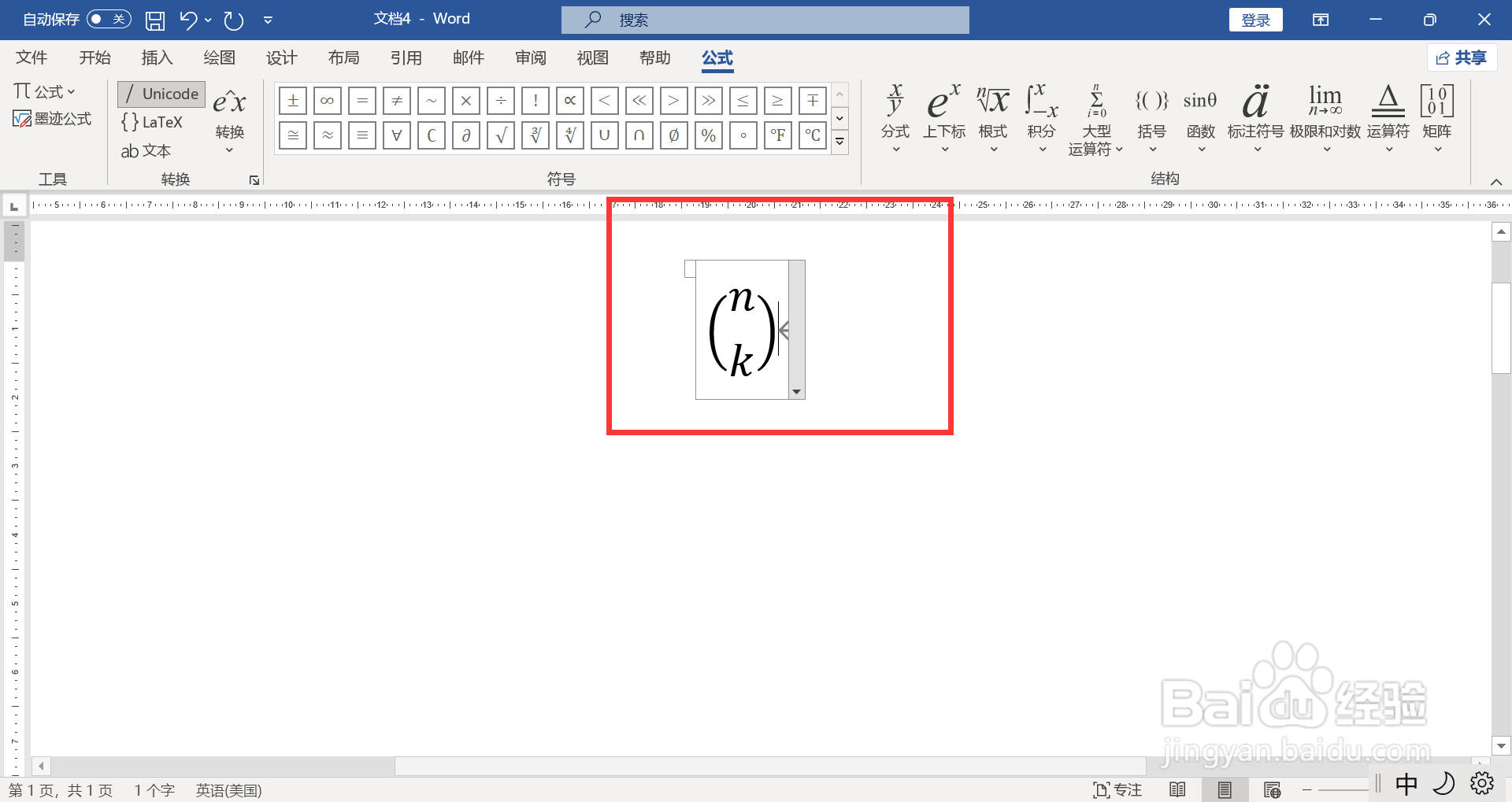Open the 转换 group dialog launcher

pyautogui.click(x=254, y=180)
